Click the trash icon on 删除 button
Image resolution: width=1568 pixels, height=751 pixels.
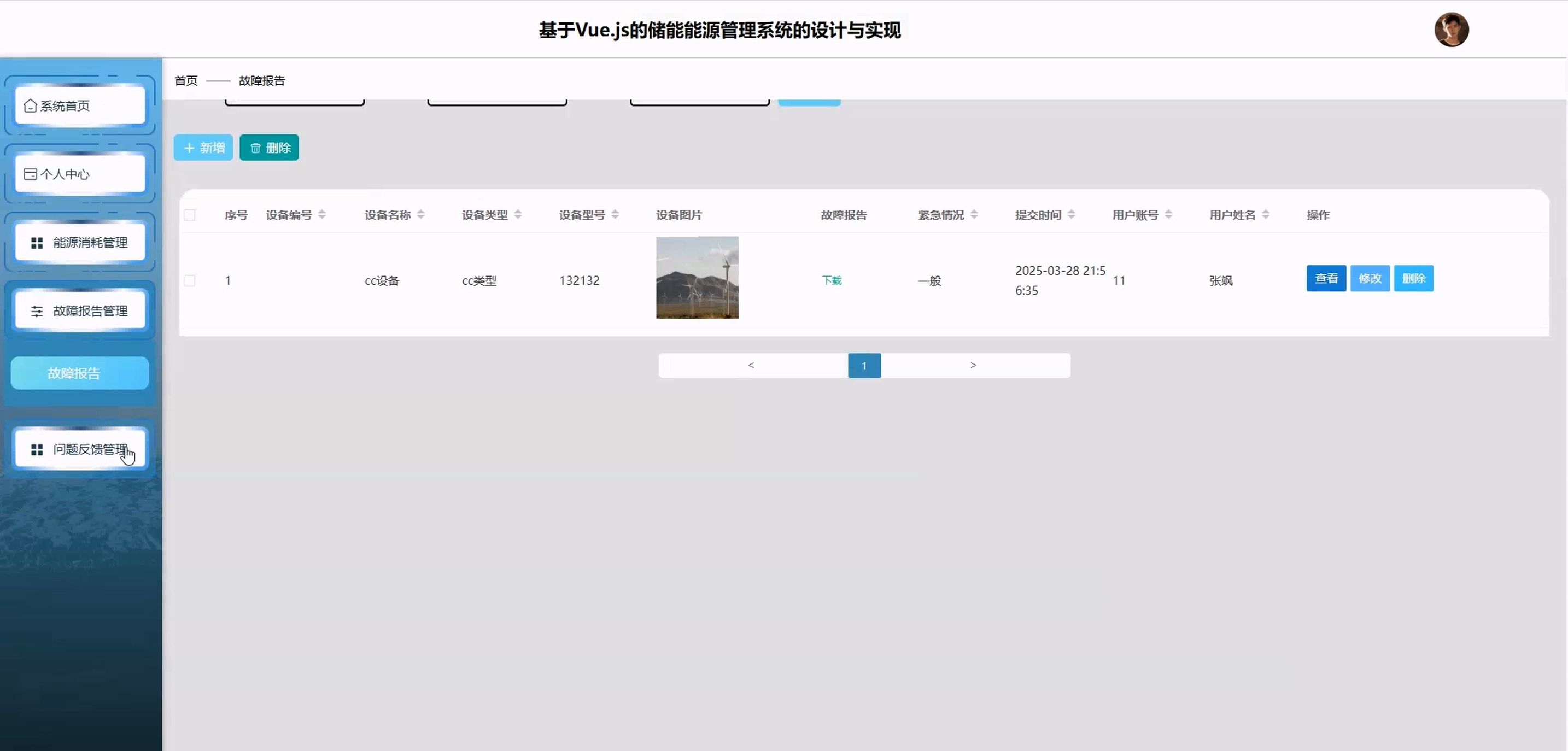coord(256,148)
